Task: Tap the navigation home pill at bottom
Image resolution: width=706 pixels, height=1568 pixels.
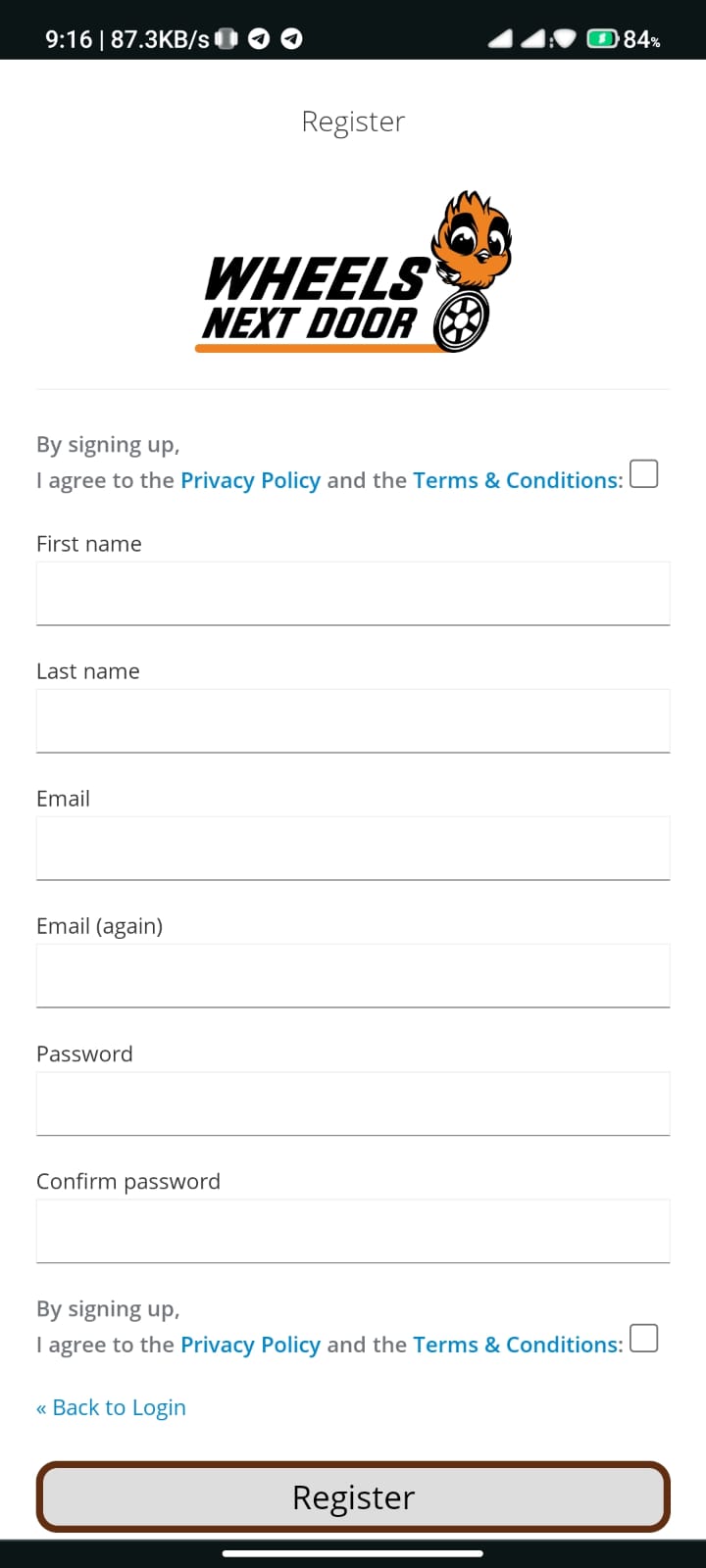Action: coord(353,1553)
